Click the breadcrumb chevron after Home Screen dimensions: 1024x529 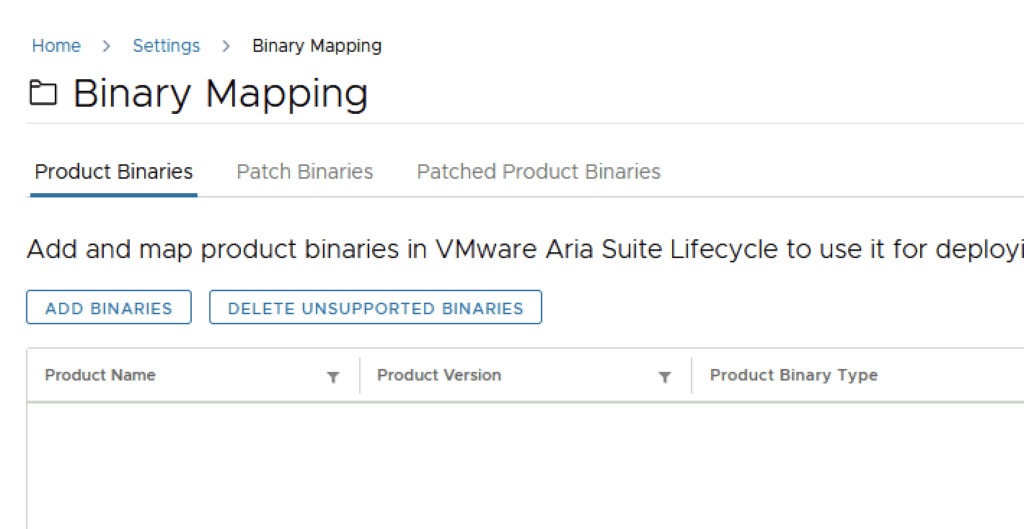click(105, 46)
